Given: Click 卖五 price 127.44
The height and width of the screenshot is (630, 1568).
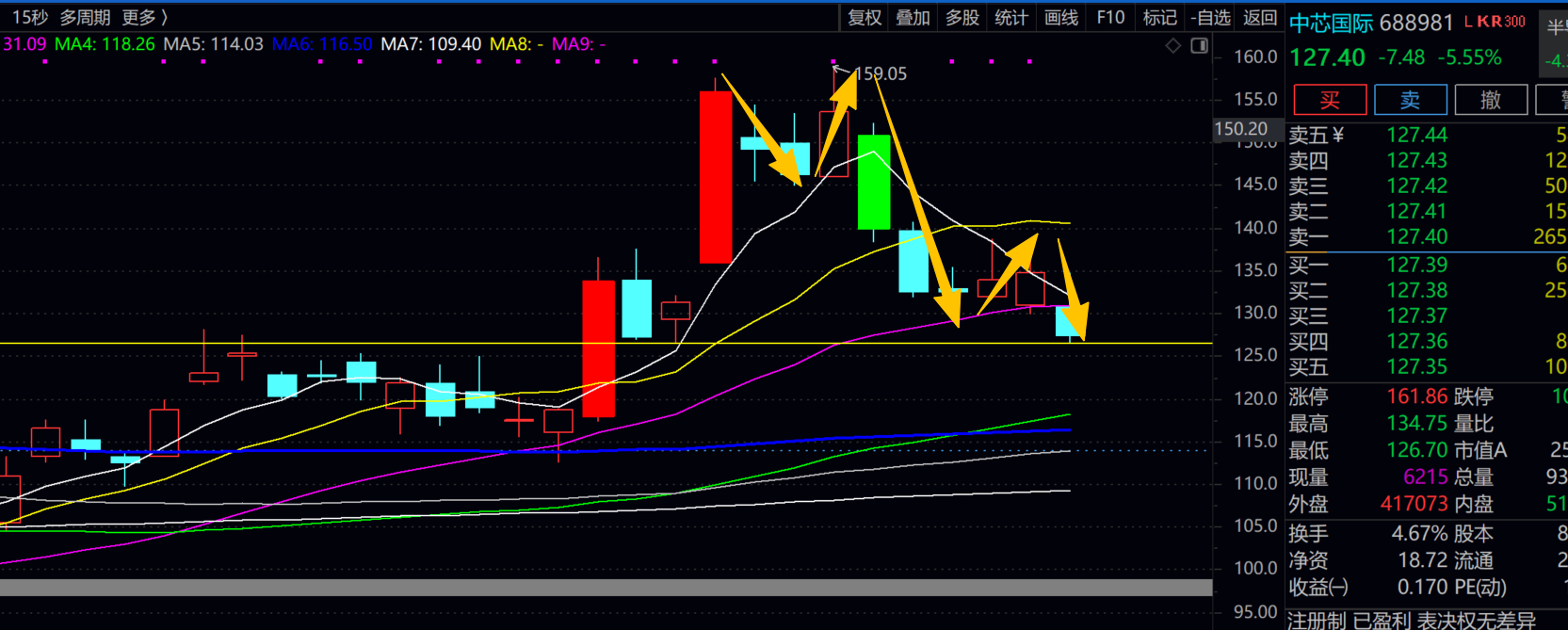Looking at the screenshot, I should 1416,136.
